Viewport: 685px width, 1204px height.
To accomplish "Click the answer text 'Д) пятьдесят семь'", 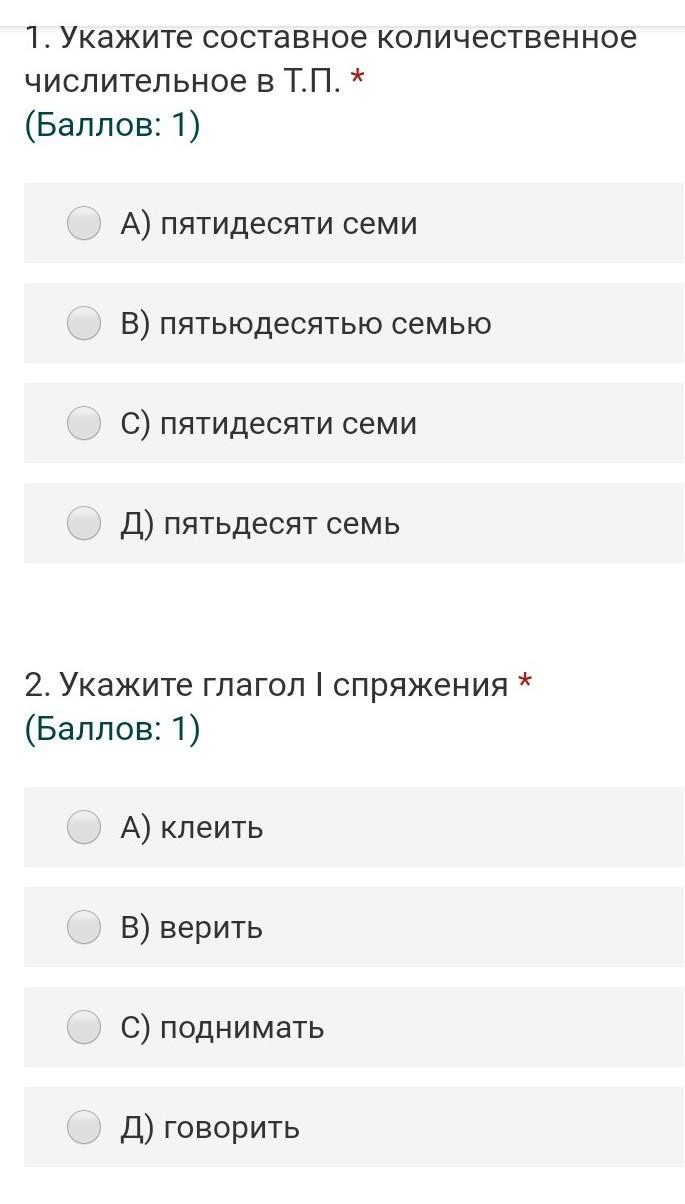I will point(260,524).
